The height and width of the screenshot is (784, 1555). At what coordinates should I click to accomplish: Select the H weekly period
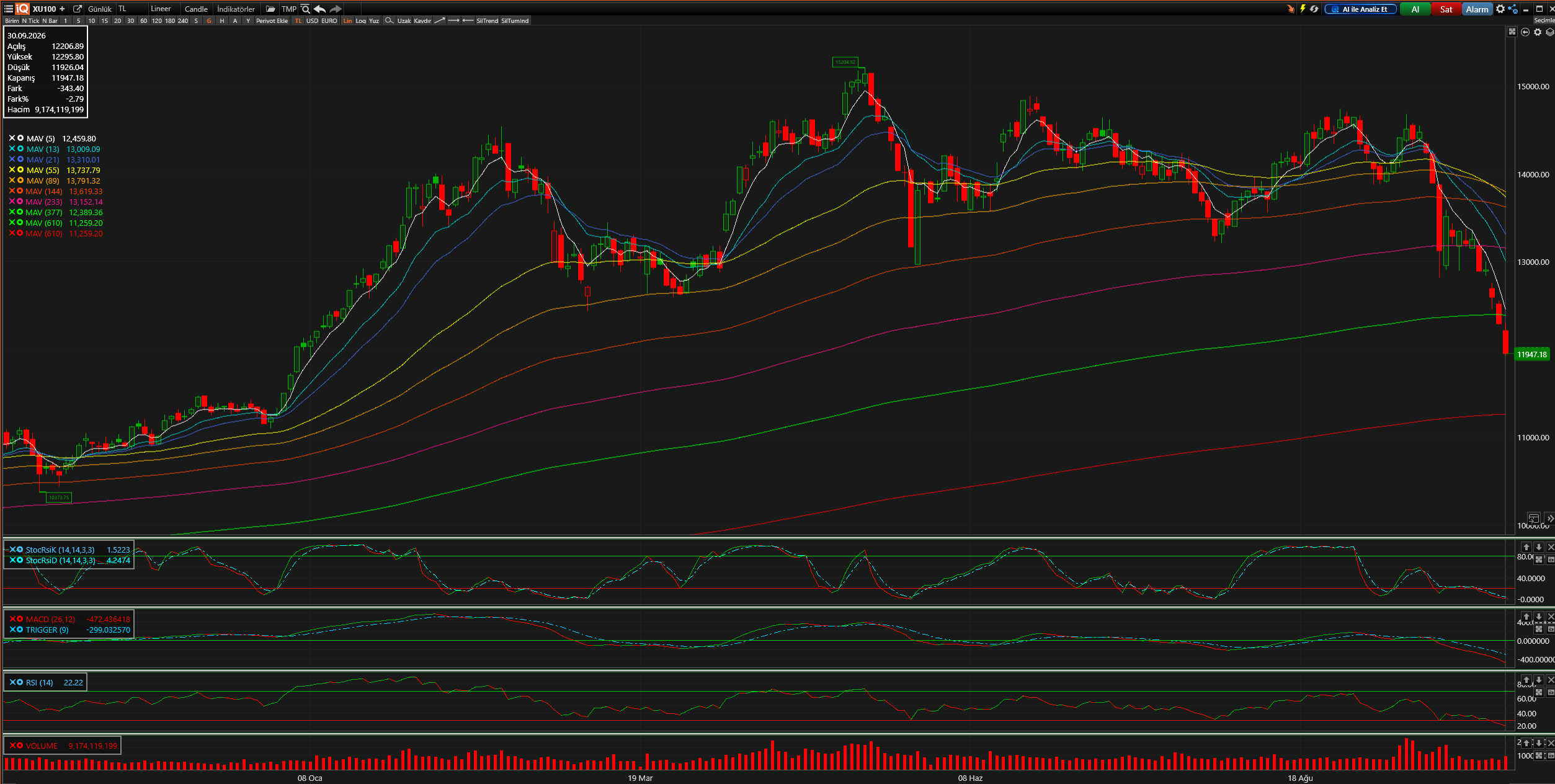coord(221,20)
